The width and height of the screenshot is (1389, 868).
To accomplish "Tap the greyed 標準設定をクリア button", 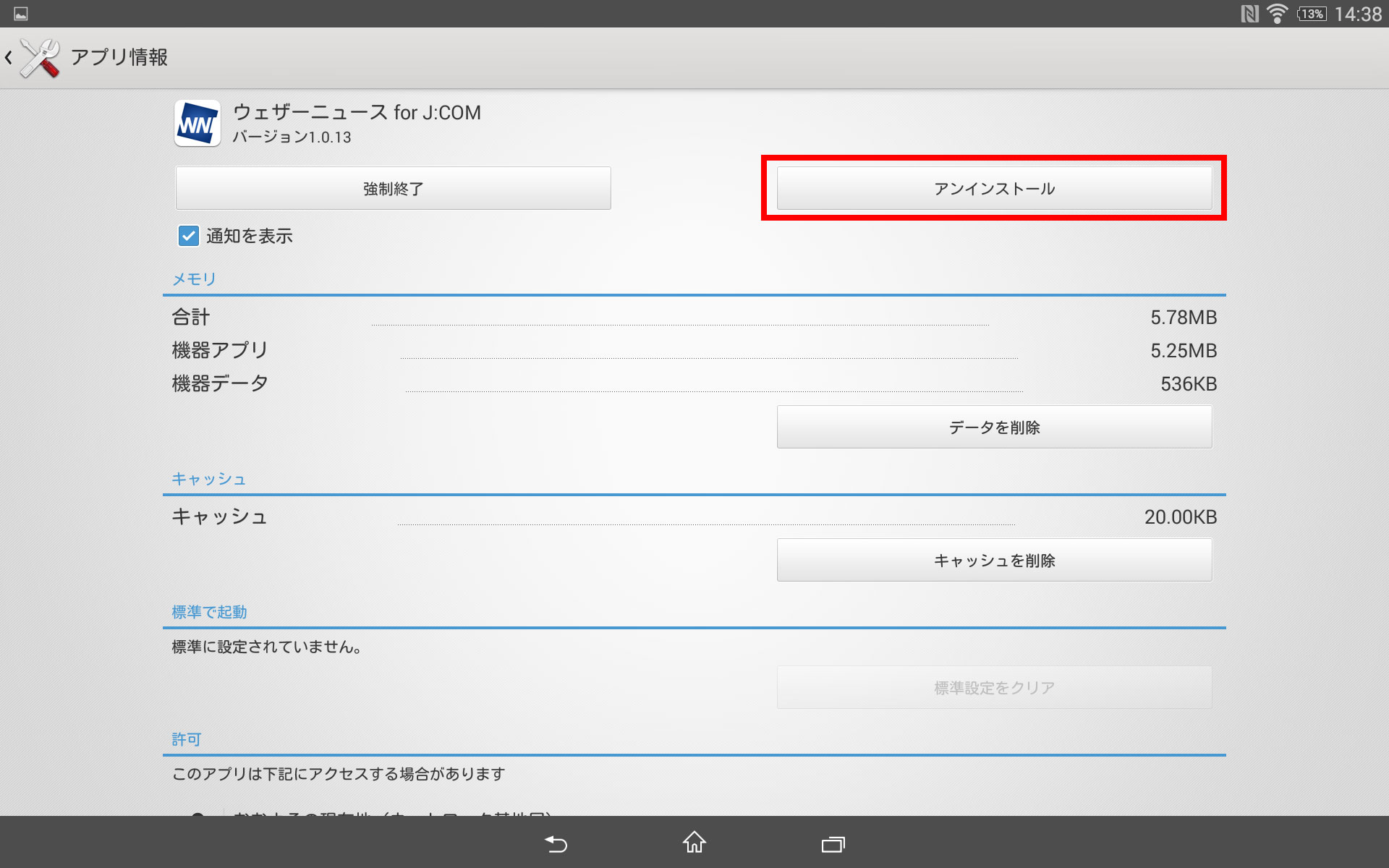I will tap(994, 687).
